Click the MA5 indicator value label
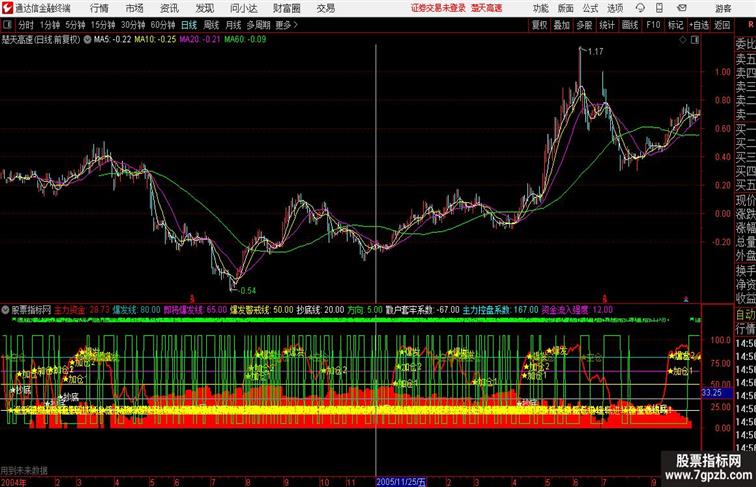Viewport: 756px width, 487px height. pyautogui.click(x=112, y=40)
